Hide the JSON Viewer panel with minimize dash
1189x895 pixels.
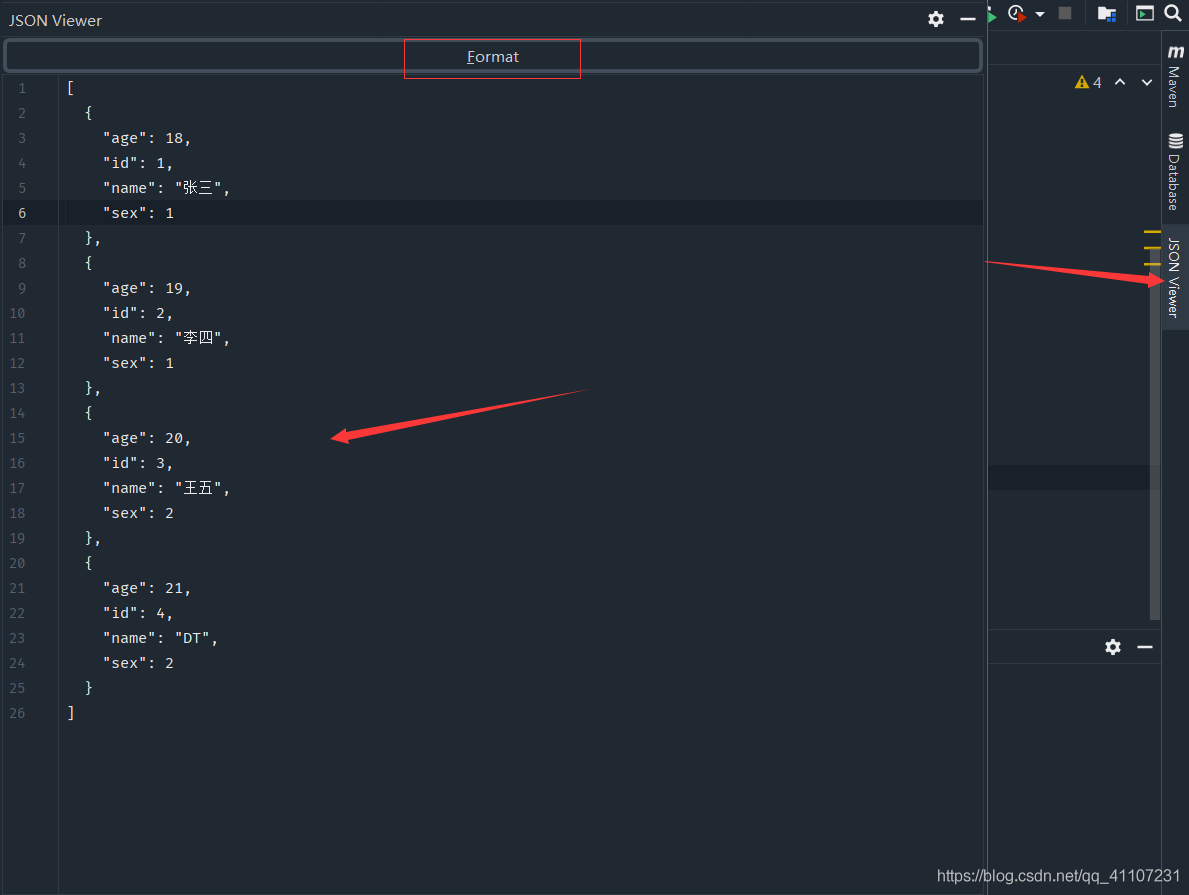[967, 19]
